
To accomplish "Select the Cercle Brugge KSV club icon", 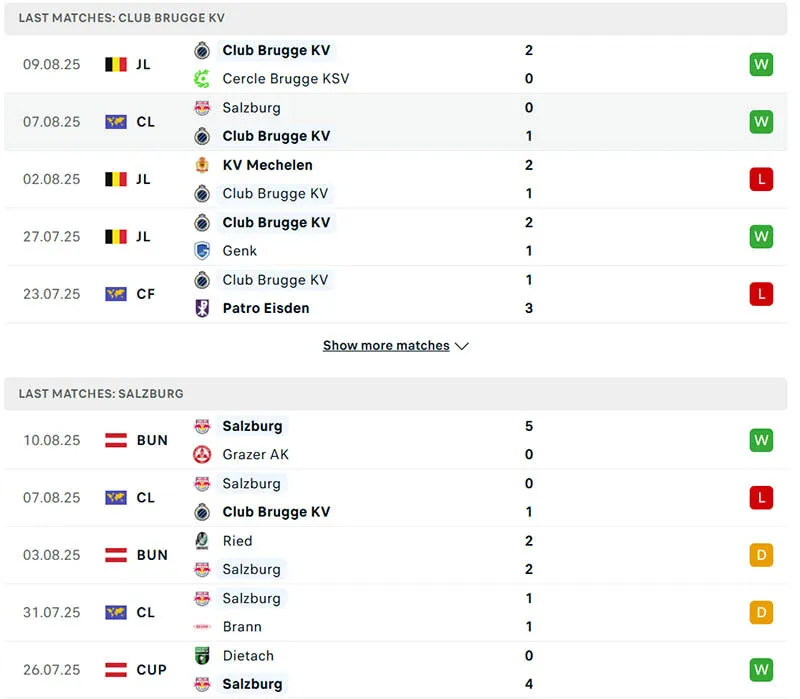I will pos(205,78).
